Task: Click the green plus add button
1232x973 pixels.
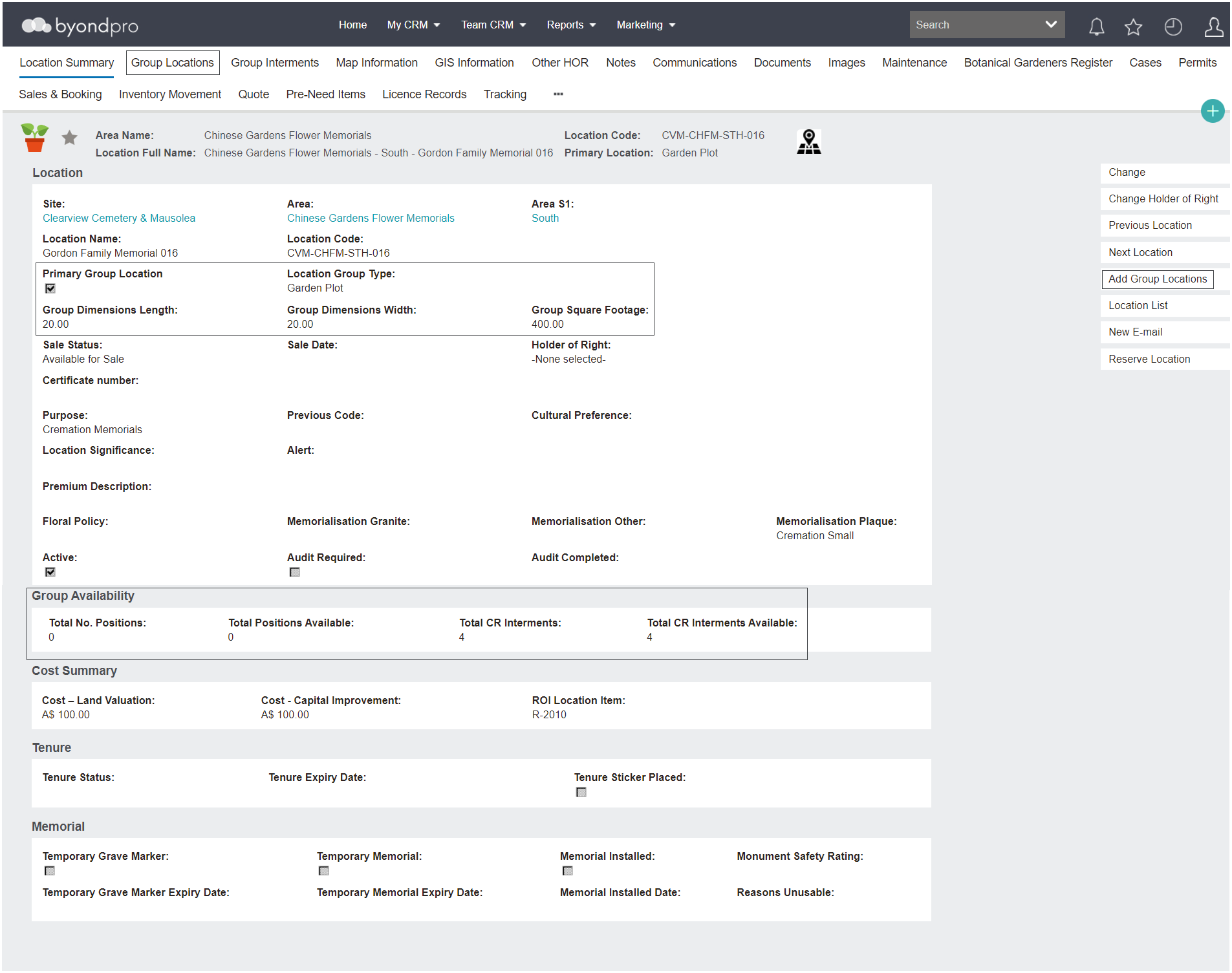Action: click(1212, 111)
